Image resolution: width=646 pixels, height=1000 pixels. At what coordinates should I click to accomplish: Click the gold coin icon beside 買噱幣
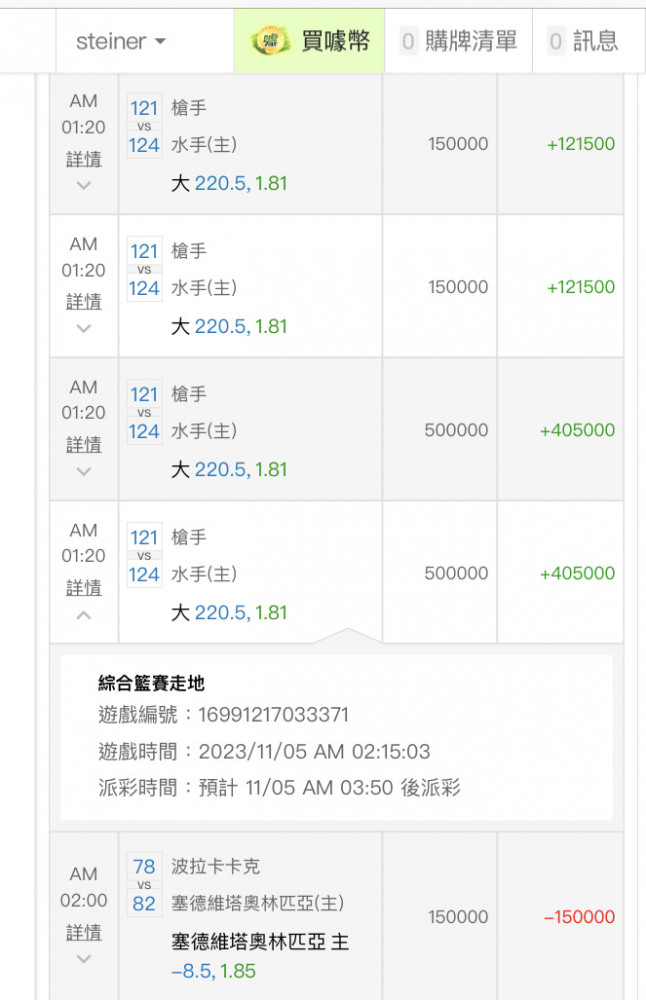270,41
